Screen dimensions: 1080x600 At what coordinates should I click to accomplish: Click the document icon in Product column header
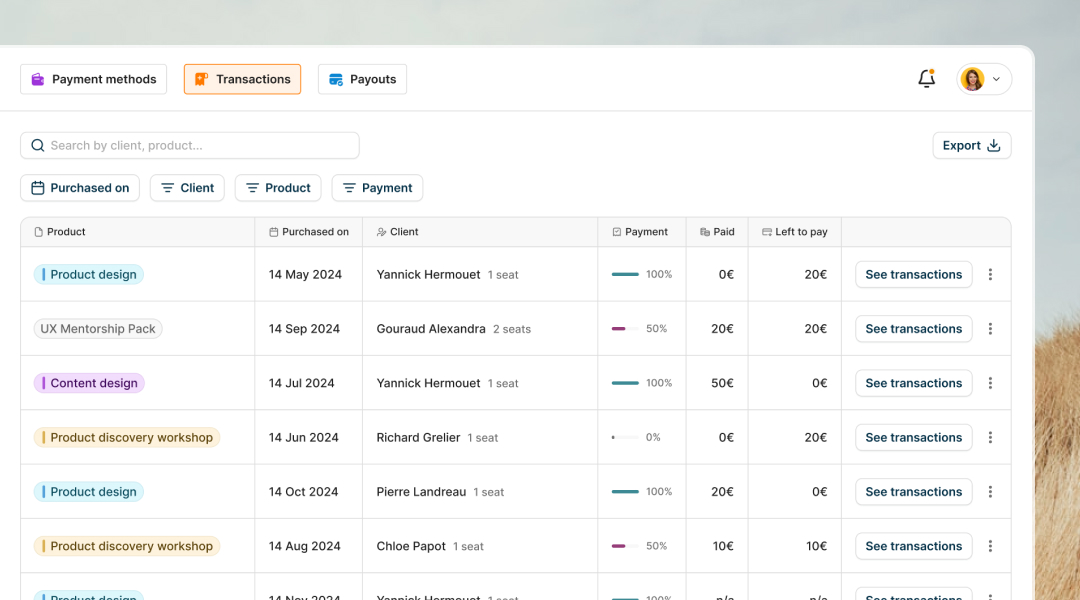(x=37, y=231)
